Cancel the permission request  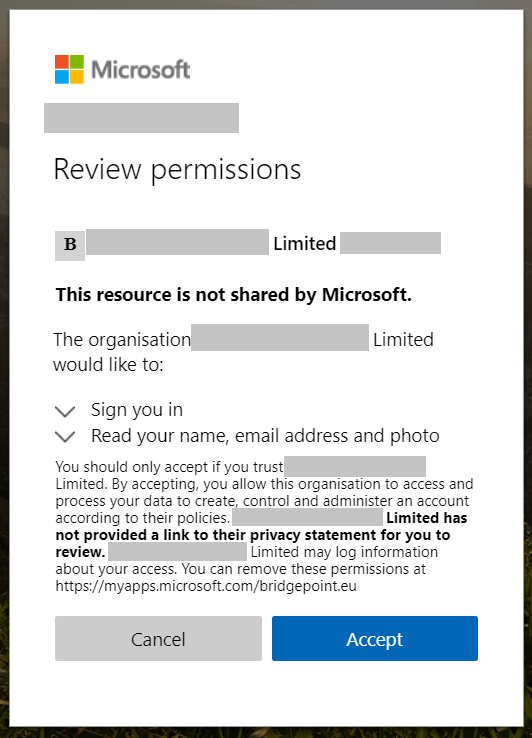coord(158,639)
